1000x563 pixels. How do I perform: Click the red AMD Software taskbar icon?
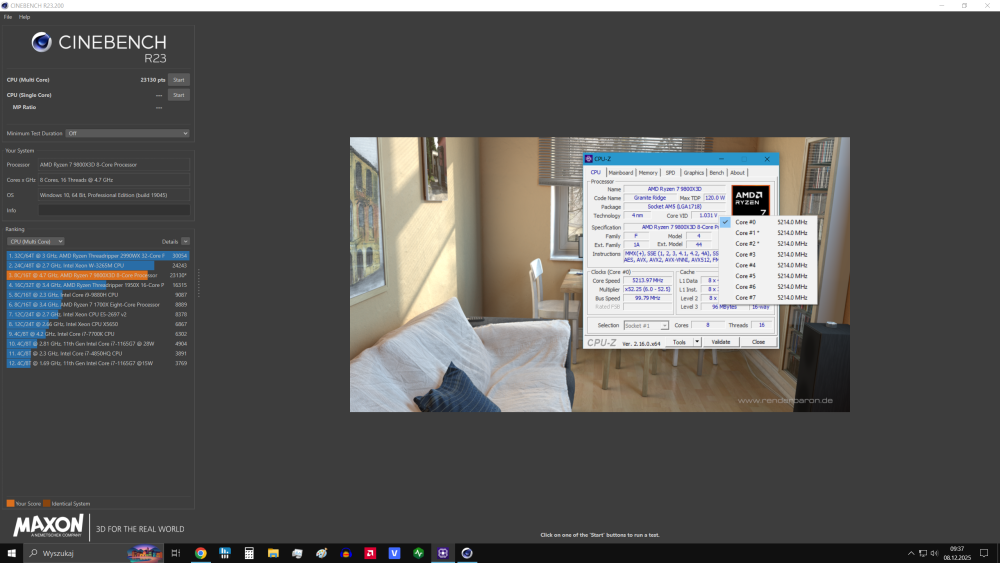point(370,553)
